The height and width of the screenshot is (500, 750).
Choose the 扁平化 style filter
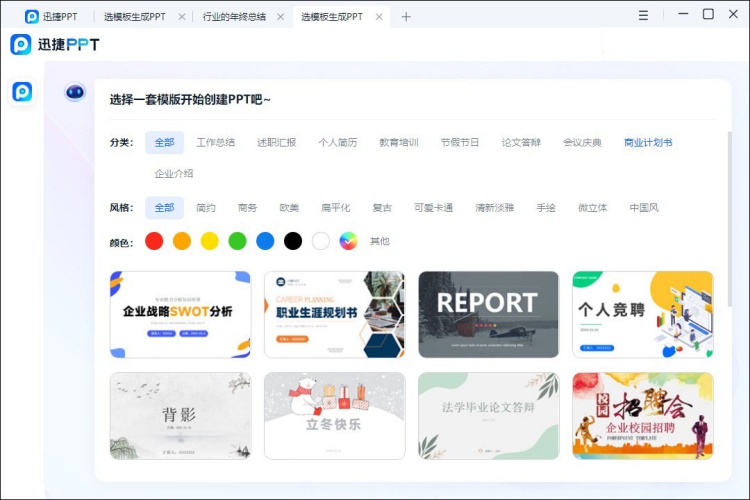(x=336, y=208)
